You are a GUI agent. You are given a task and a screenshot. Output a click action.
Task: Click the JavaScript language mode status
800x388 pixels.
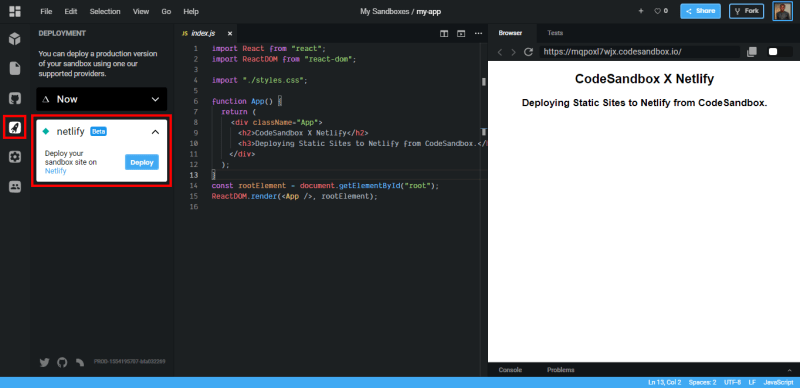[x=778, y=382]
